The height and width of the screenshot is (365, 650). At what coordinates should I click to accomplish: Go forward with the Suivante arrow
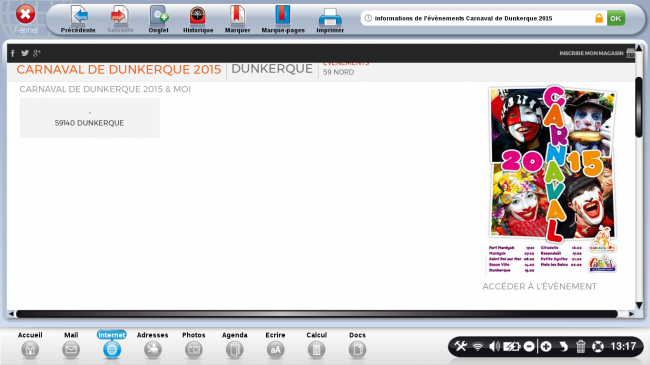pos(120,19)
